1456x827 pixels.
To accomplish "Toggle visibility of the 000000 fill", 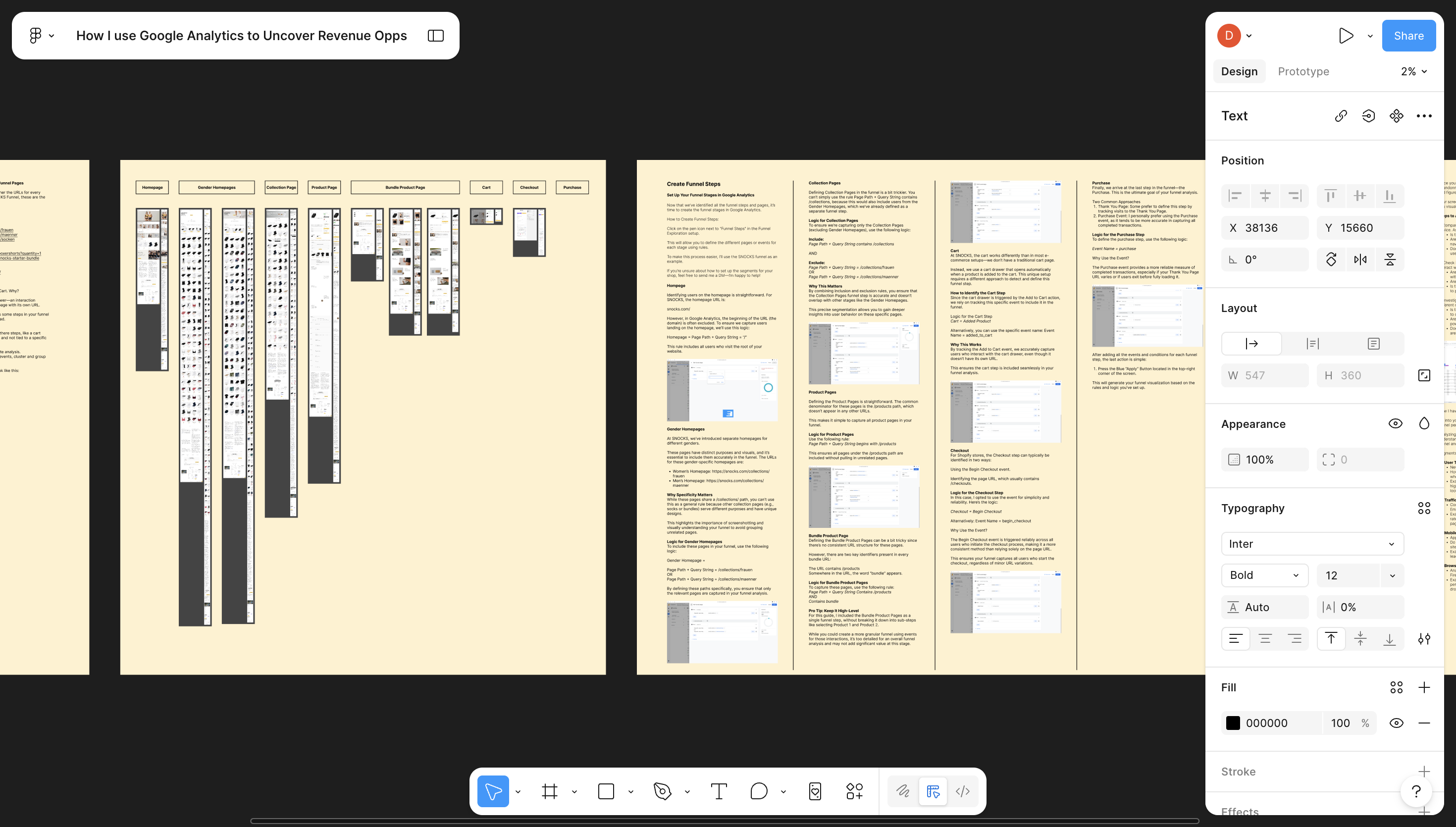I will pyautogui.click(x=1397, y=723).
